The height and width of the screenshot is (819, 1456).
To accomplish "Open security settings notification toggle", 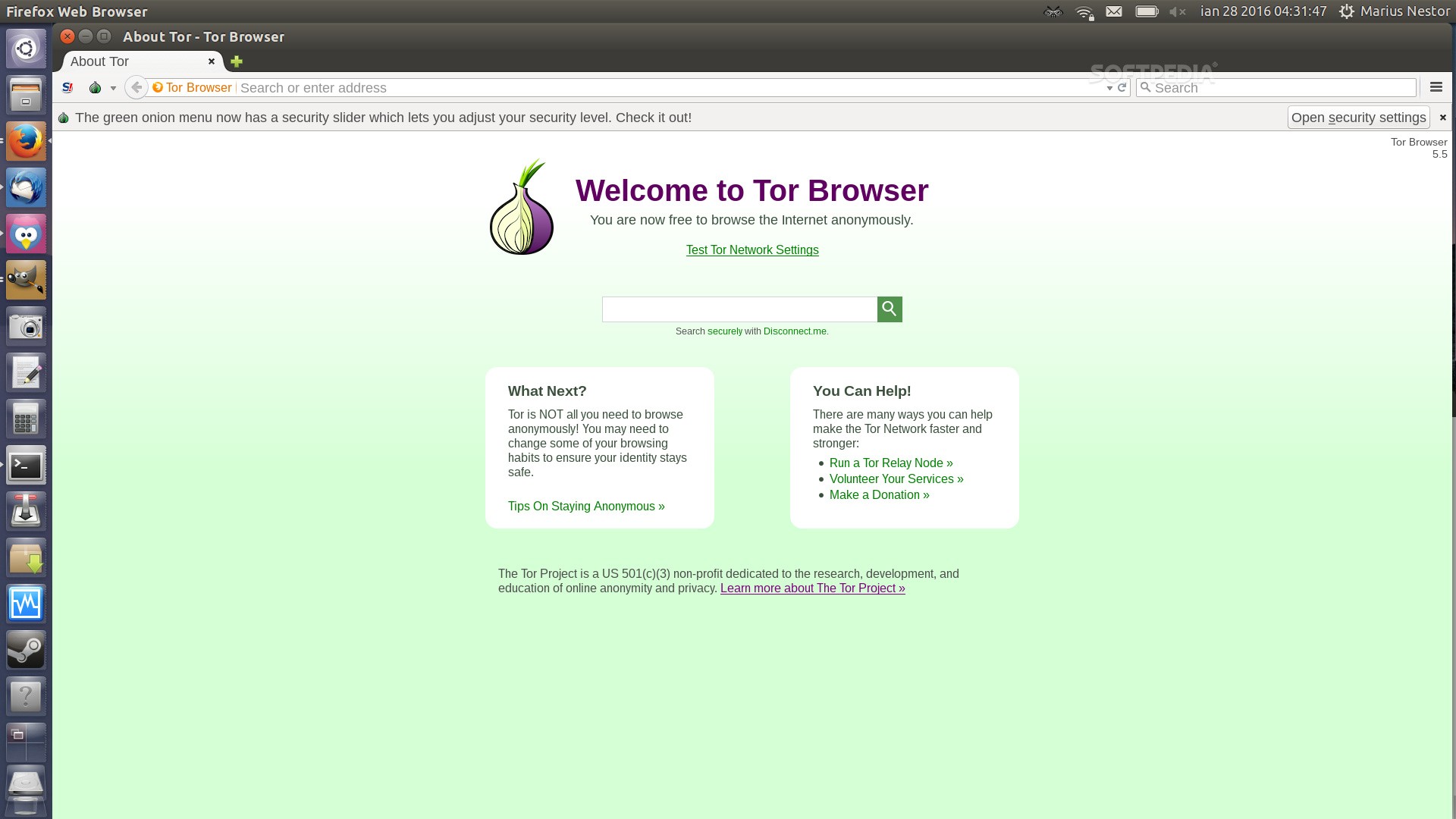I will point(1443,117).
